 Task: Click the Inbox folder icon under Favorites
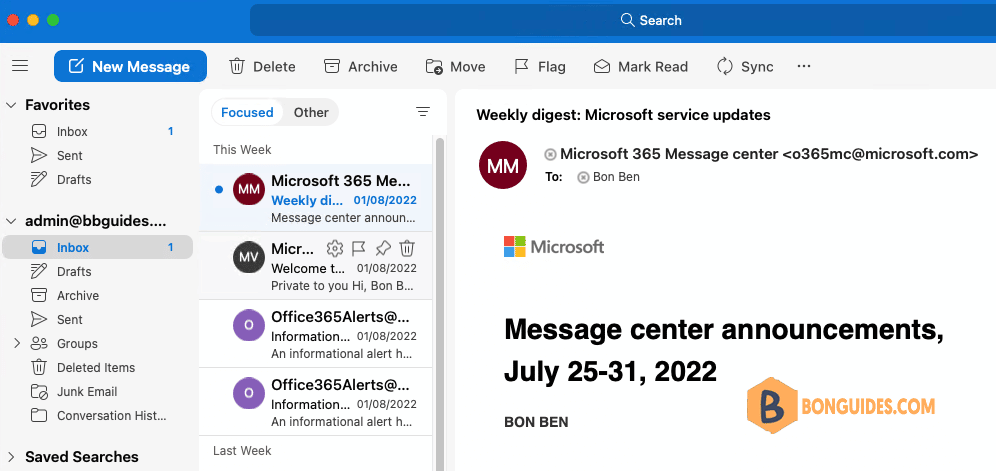[x=39, y=132]
